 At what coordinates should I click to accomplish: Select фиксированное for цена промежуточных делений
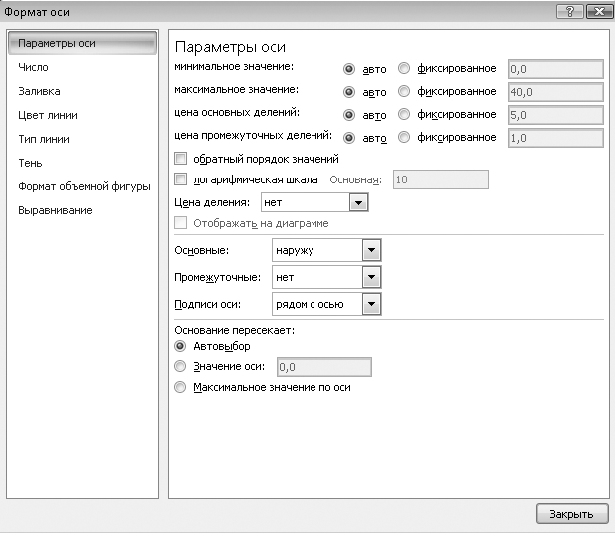click(404, 137)
